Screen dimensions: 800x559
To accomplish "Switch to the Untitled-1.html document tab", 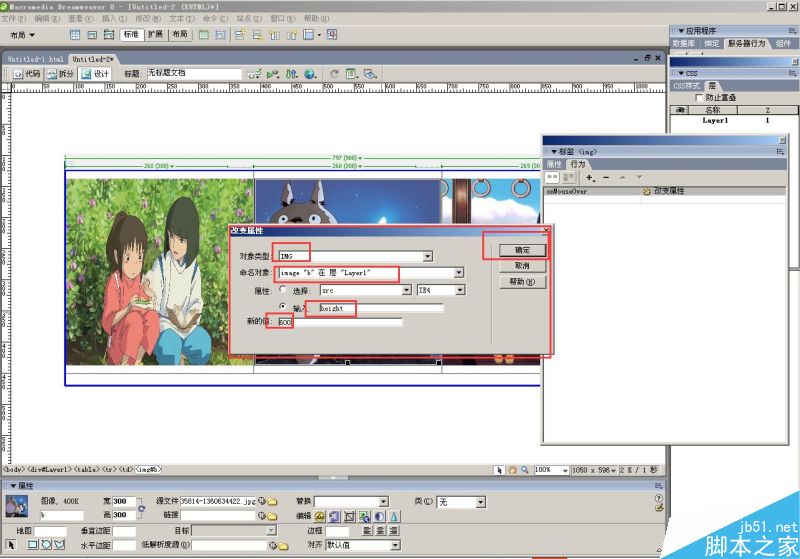I will [x=36, y=59].
